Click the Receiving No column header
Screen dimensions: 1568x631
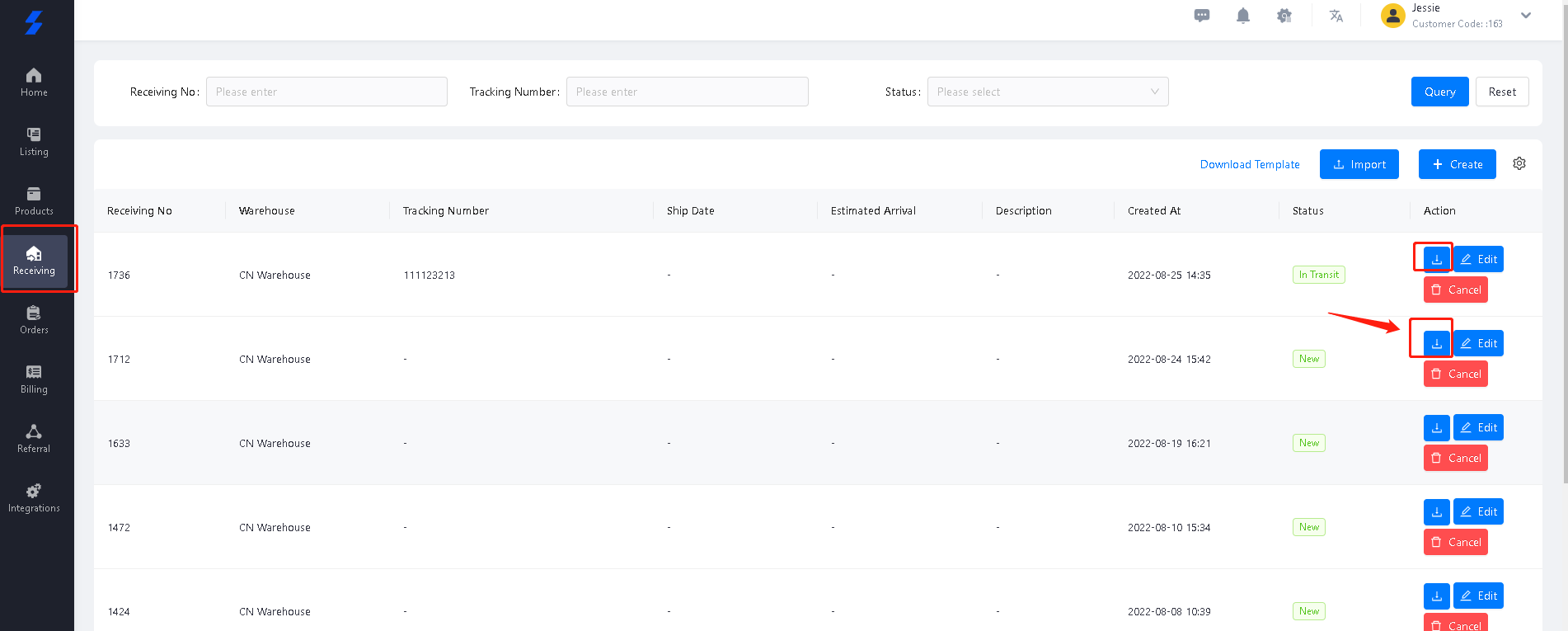tap(139, 211)
